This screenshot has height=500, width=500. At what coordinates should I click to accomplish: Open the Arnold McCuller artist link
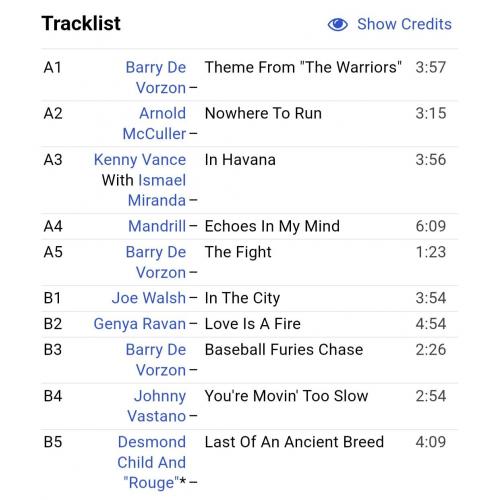pyautogui.click(x=154, y=124)
